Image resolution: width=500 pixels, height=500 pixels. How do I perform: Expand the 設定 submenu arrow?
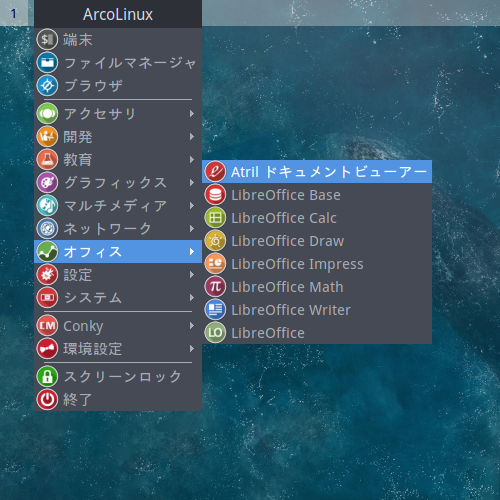[192, 275]
